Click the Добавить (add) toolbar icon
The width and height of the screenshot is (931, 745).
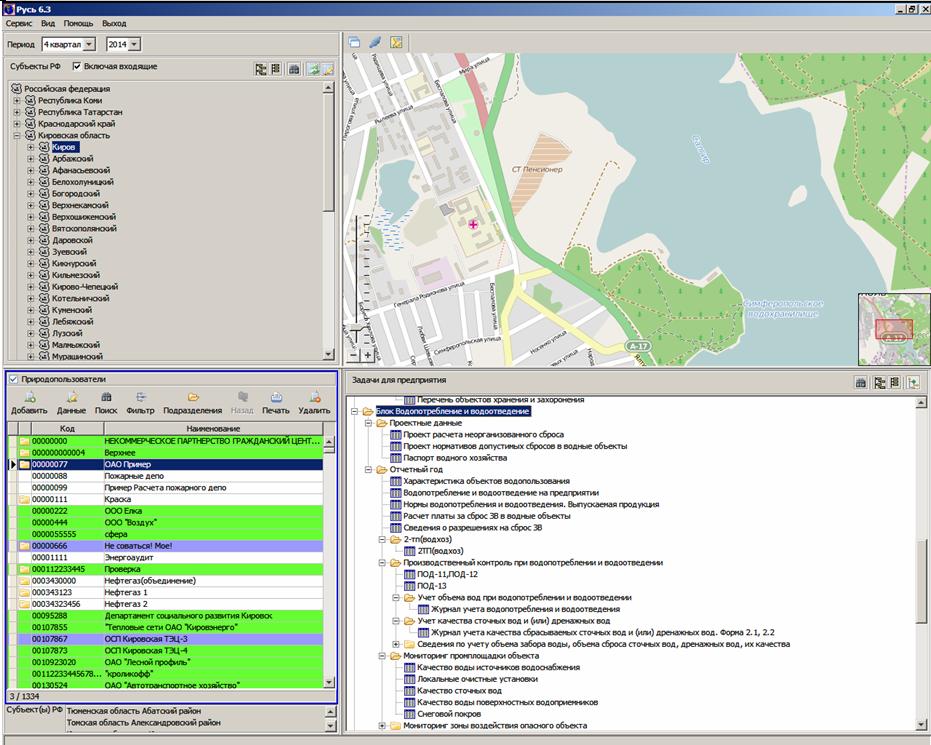pyautogui.click(x=29, y=397)
